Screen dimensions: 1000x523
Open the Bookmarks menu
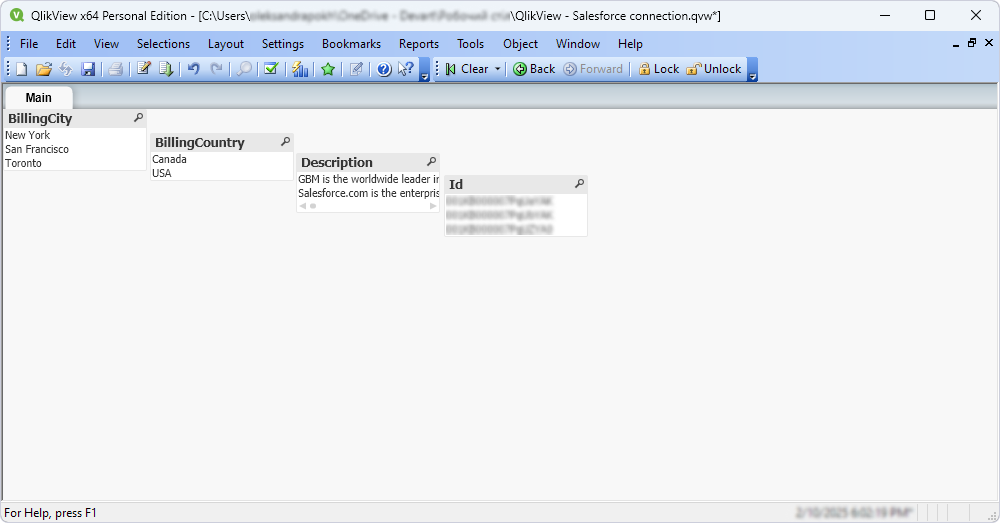351,44
